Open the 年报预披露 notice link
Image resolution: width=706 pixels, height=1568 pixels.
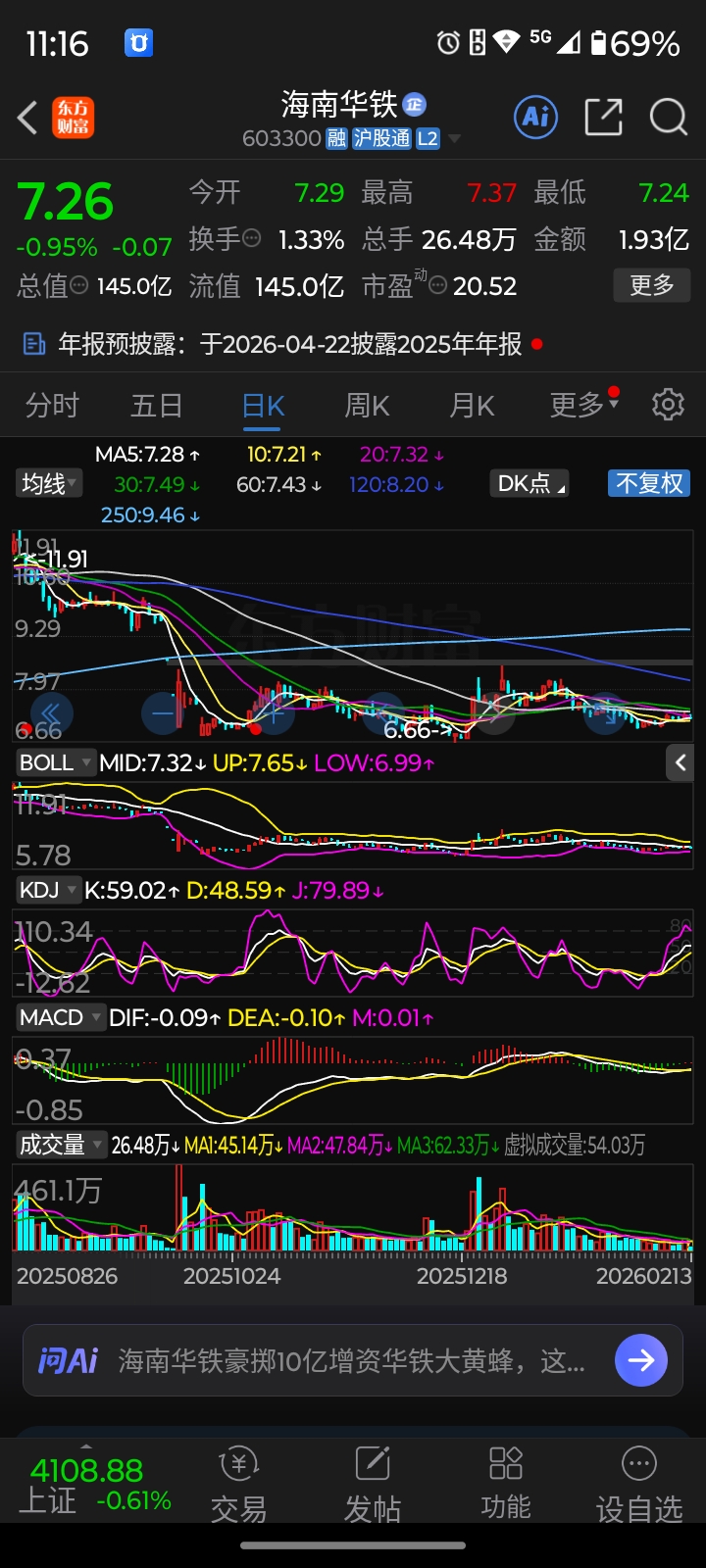coord(289,344)
